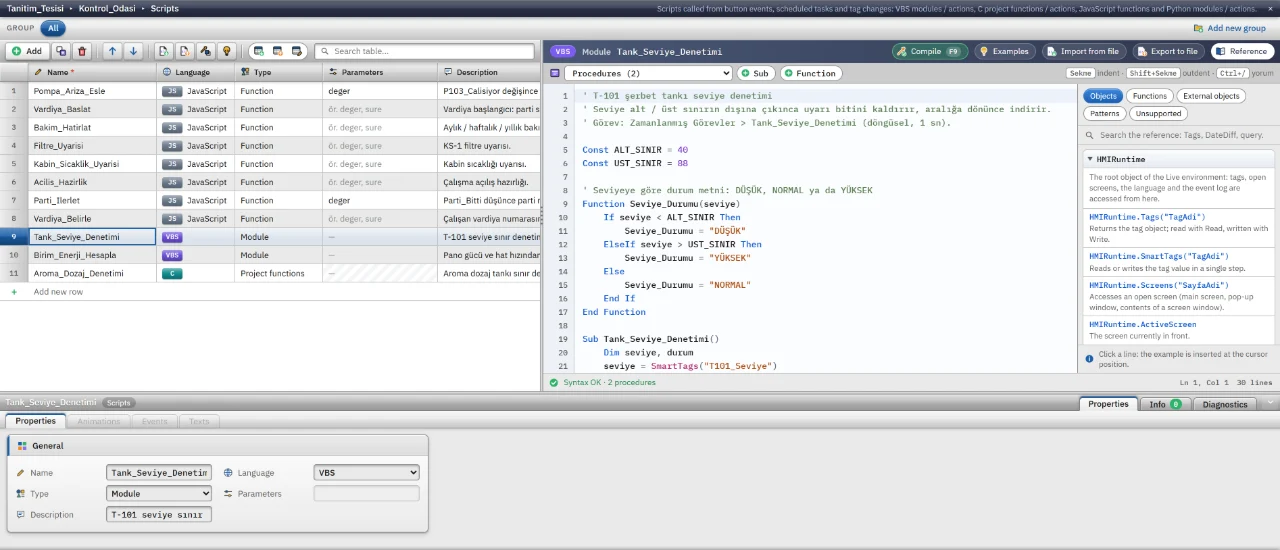Select row Bakim_Hatirlat
Viewport: 1280px width, 550px height.
[x=270, y=127]
